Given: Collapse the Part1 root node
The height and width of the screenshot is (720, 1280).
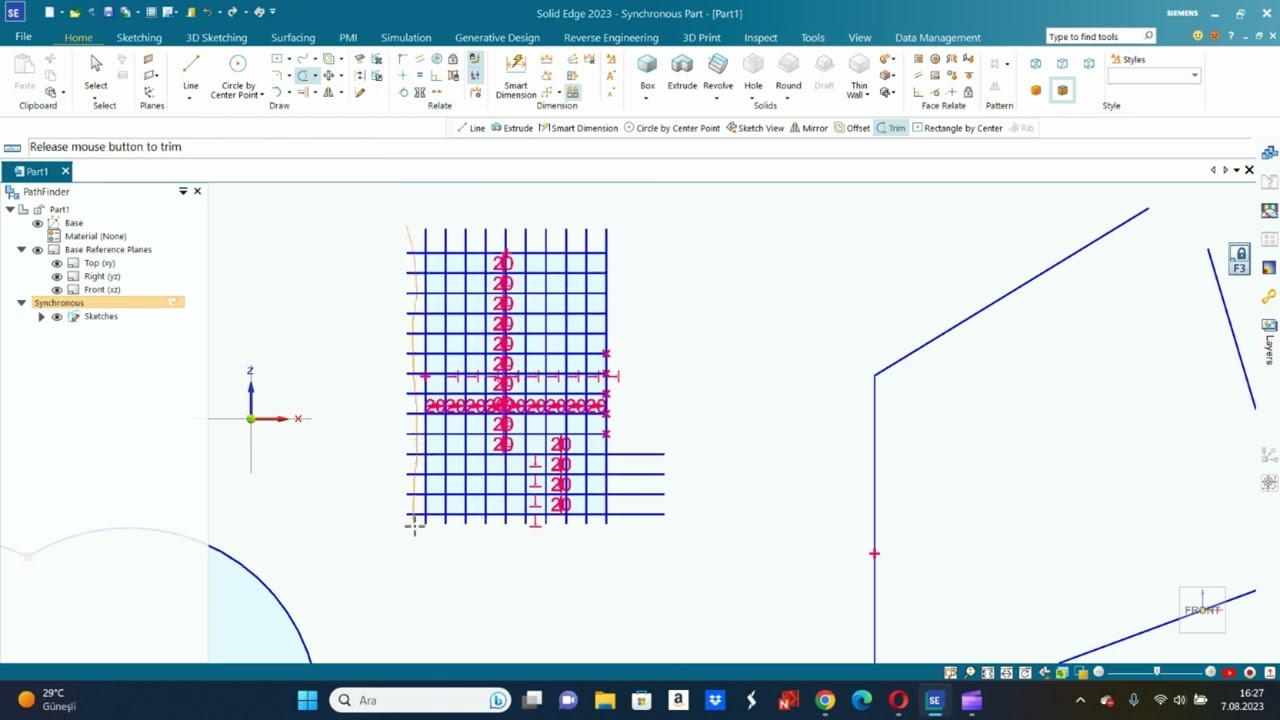Looking at the screenshot, I should pos(10,210).
